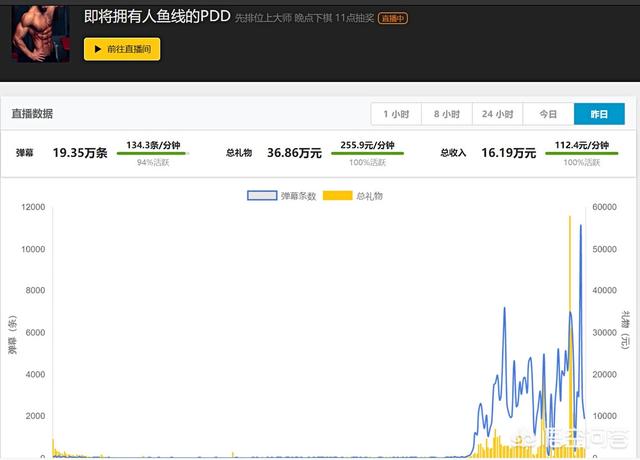Select the highlighted 昨日 tab

click(x=599, y=115)
